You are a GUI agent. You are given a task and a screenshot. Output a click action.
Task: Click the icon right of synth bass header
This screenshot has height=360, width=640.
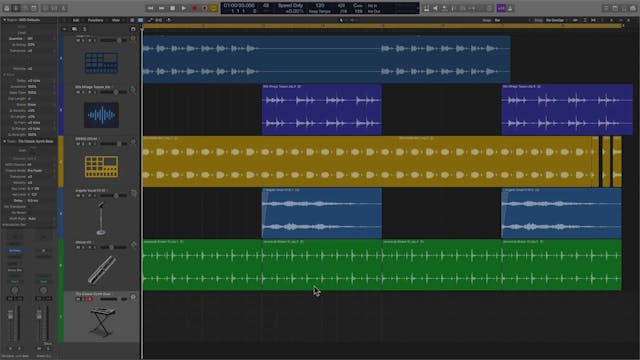pos(133,298)
